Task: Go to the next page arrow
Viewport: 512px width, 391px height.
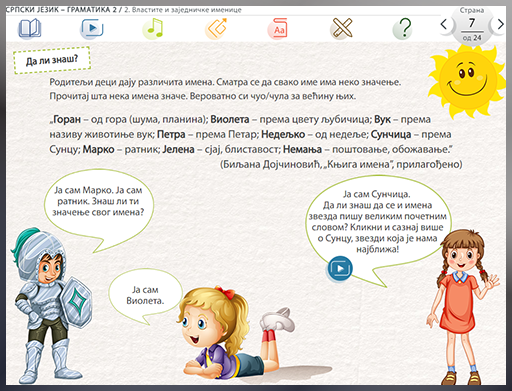Action: (500, 24)
